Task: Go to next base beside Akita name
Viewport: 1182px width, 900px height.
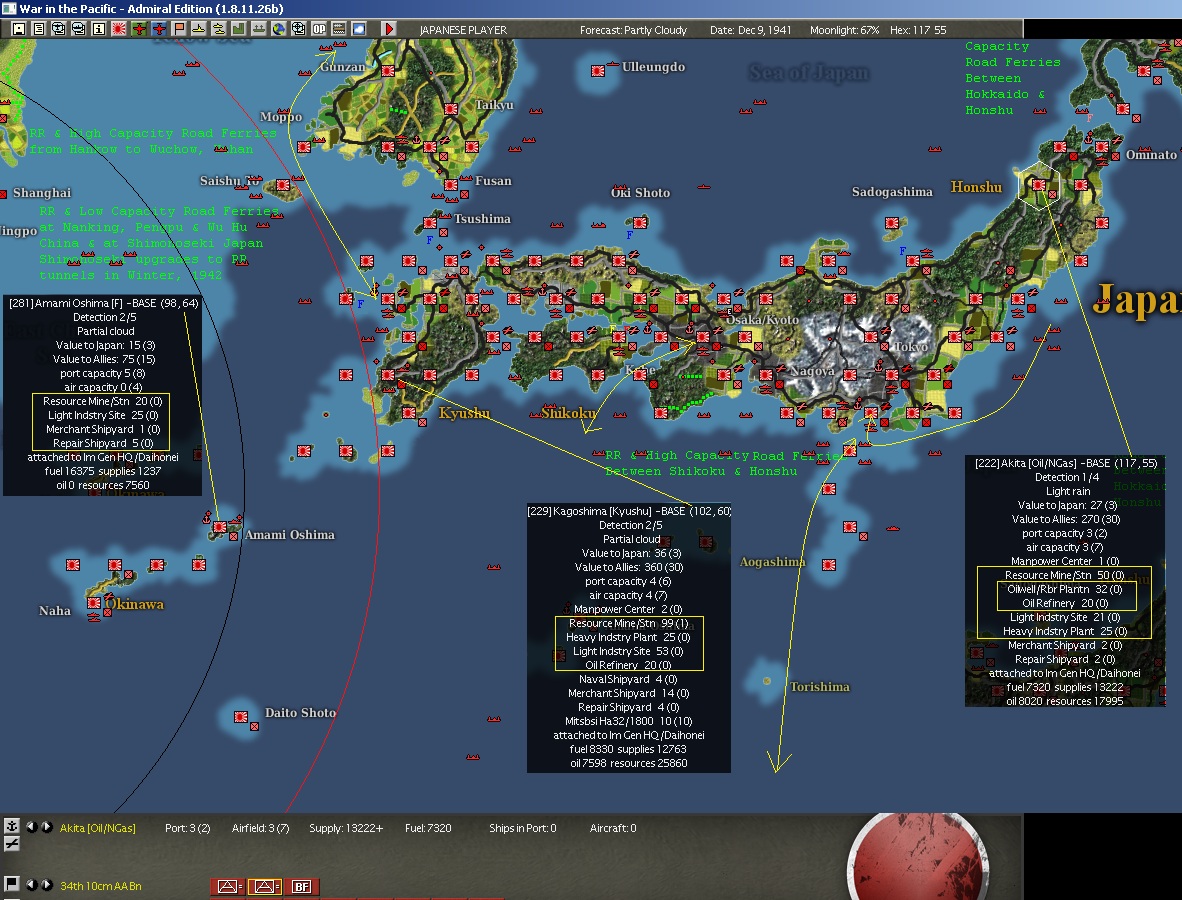Action: point(46,827)
